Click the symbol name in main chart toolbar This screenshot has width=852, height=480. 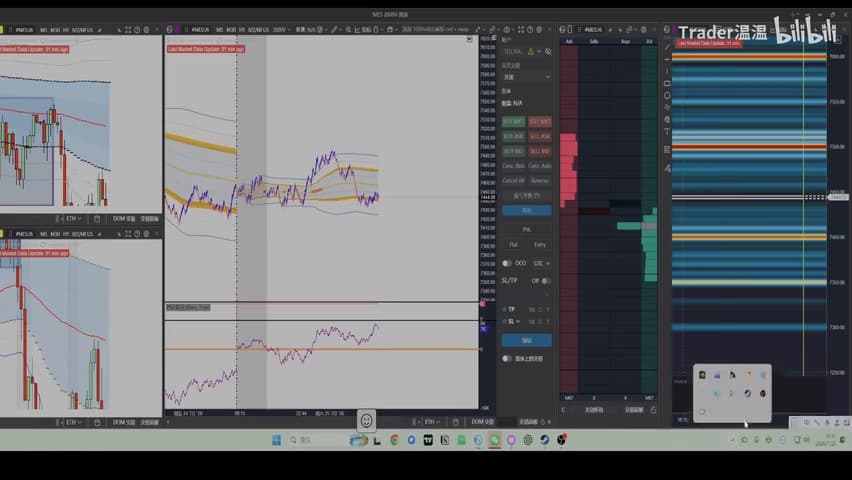click(x=199, y=29)
